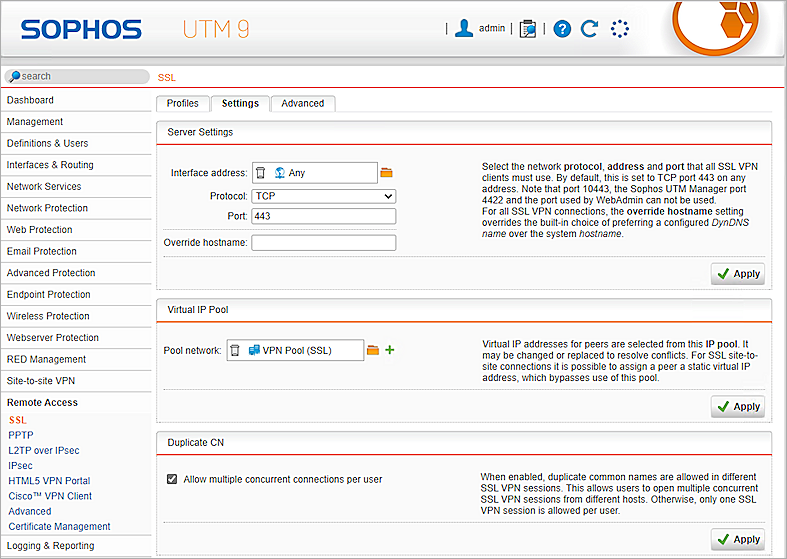Open the blue help question mark icon
The image size is (787, 559).
pos(562,29)
